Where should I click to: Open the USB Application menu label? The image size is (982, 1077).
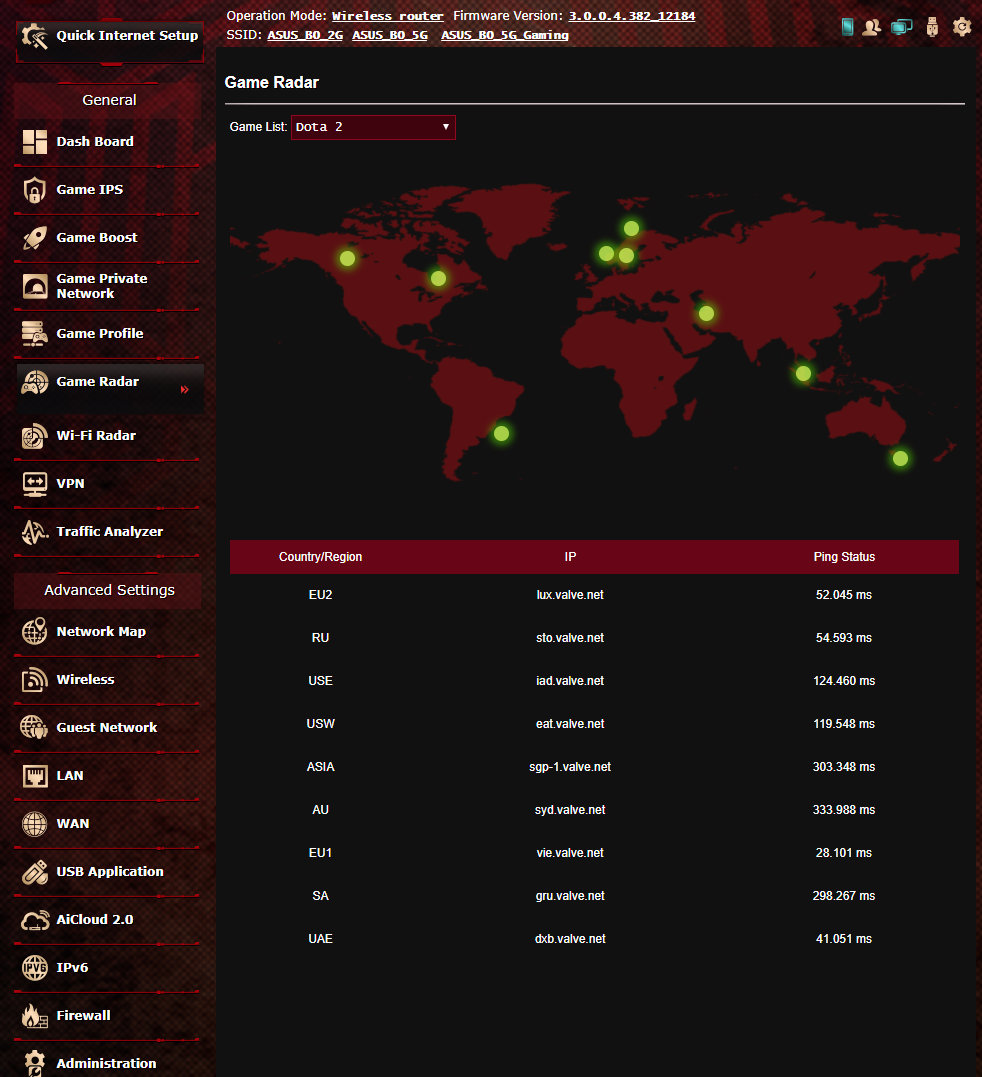[x=110, y=872]
